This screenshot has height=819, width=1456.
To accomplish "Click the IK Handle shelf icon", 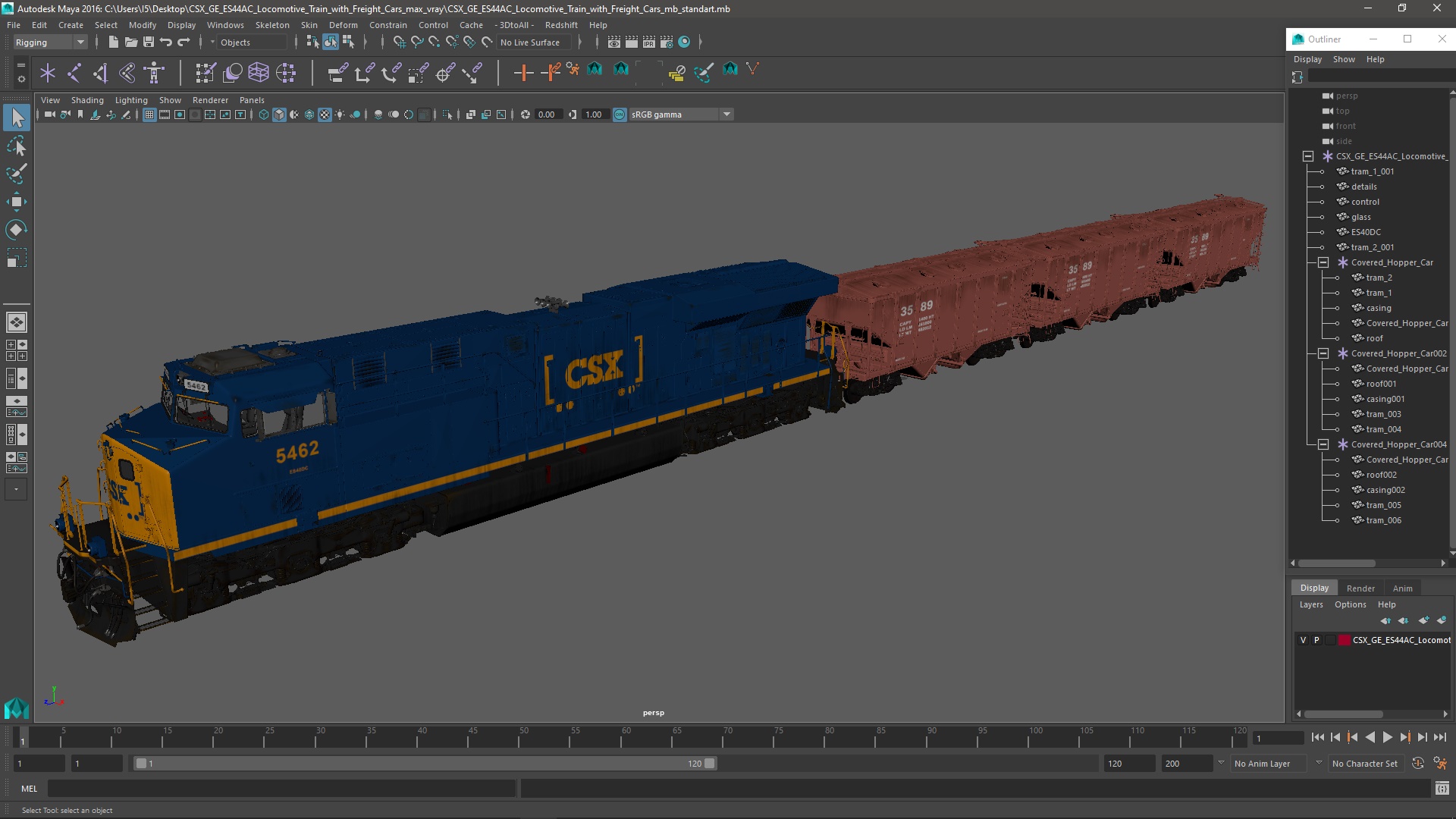I will [x=101, y=73].
